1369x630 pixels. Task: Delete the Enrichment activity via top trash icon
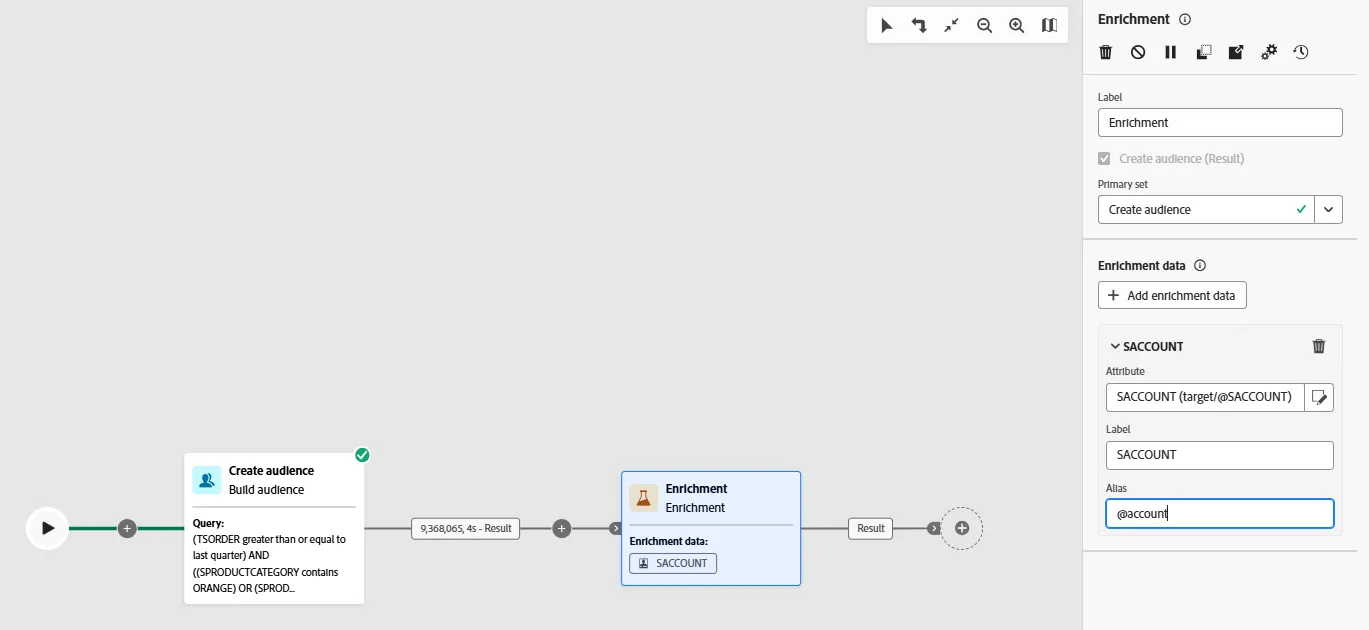tap(1106, 52)
